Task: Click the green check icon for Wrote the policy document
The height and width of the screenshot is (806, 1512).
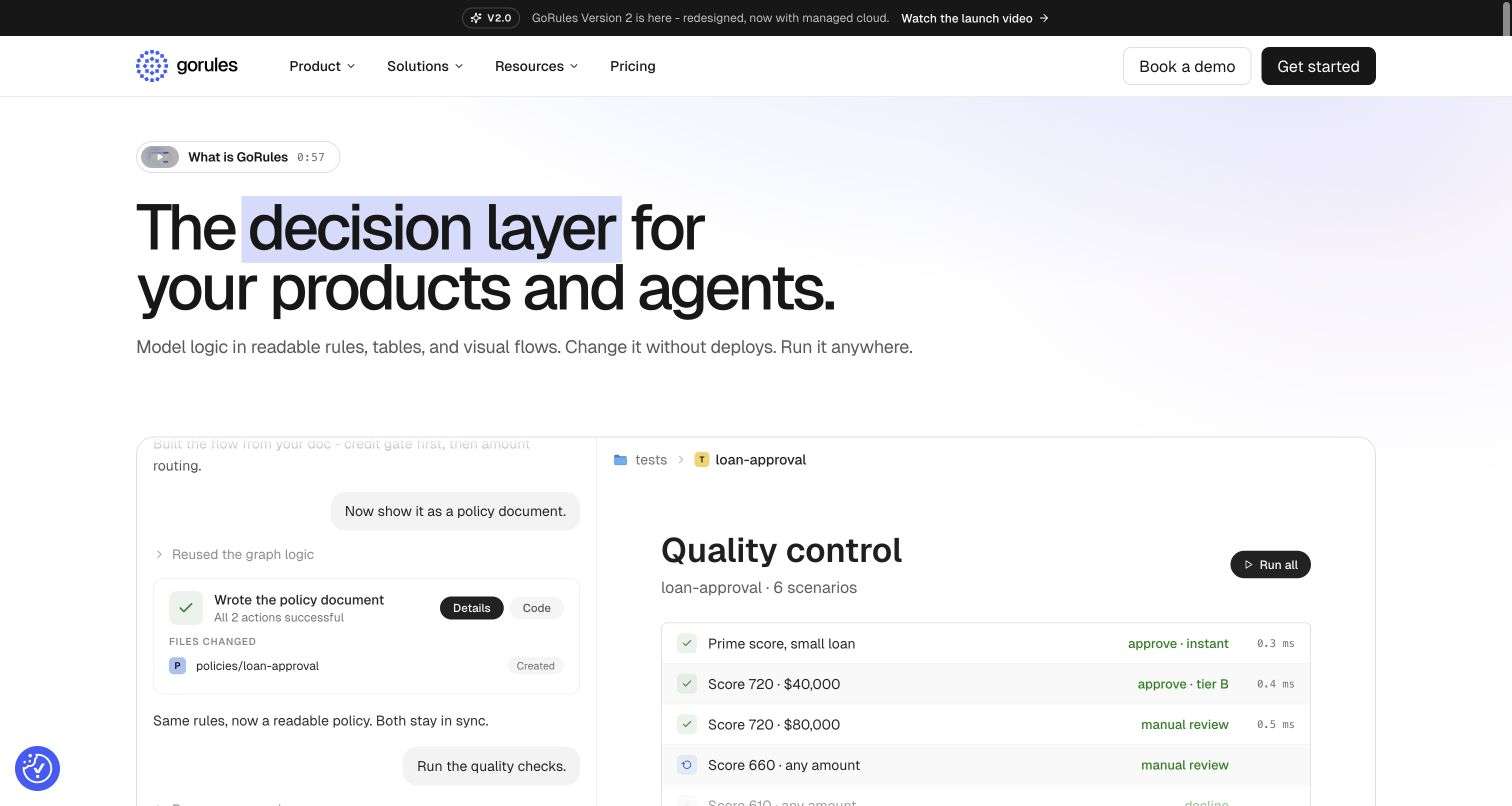Action: (x=186, y=608)
